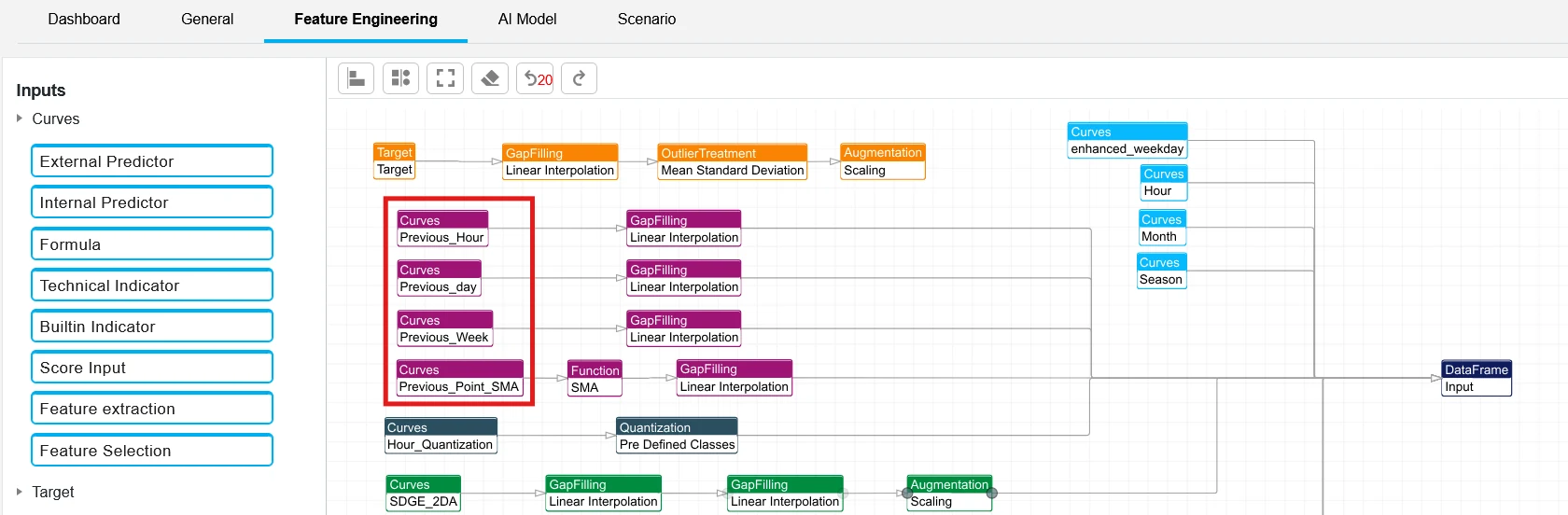
Task: Click the green SDGE_2DA curves node
Action: (424, 493)
